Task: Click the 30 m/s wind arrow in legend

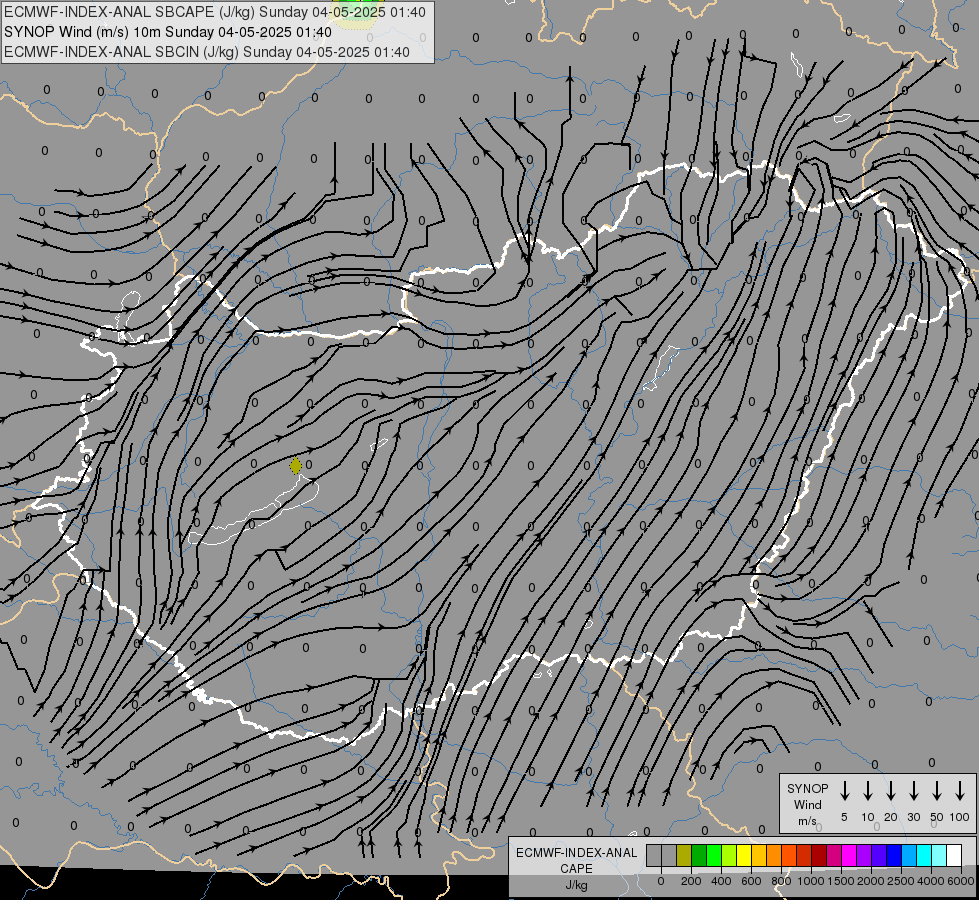Action: tap(913, 791)
